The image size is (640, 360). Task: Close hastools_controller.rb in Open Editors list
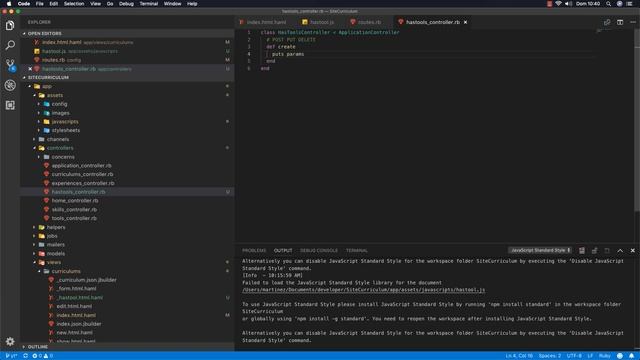(30, 69)
